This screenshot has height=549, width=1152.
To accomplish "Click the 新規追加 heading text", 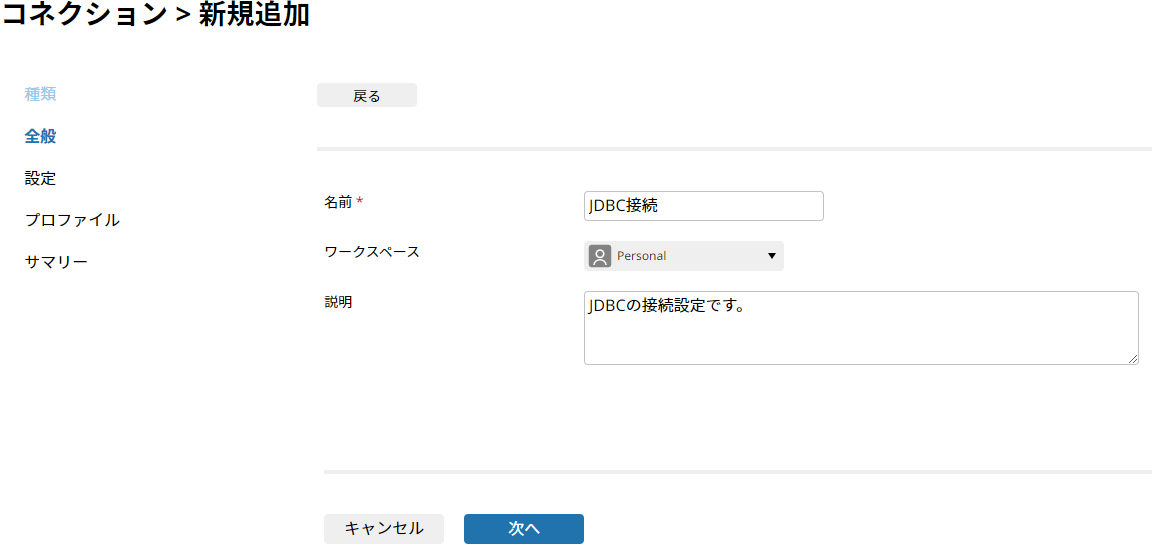I will click(x=254, y=14).
